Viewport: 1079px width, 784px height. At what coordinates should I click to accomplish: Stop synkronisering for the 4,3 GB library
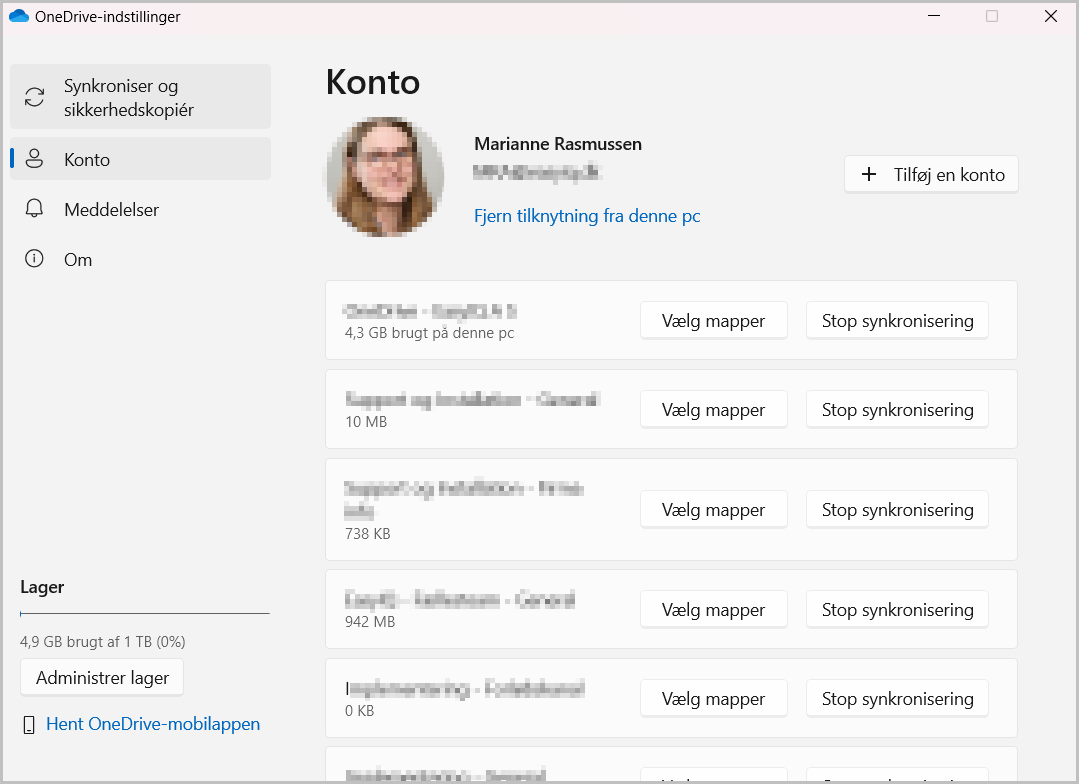tap(897, 321)
